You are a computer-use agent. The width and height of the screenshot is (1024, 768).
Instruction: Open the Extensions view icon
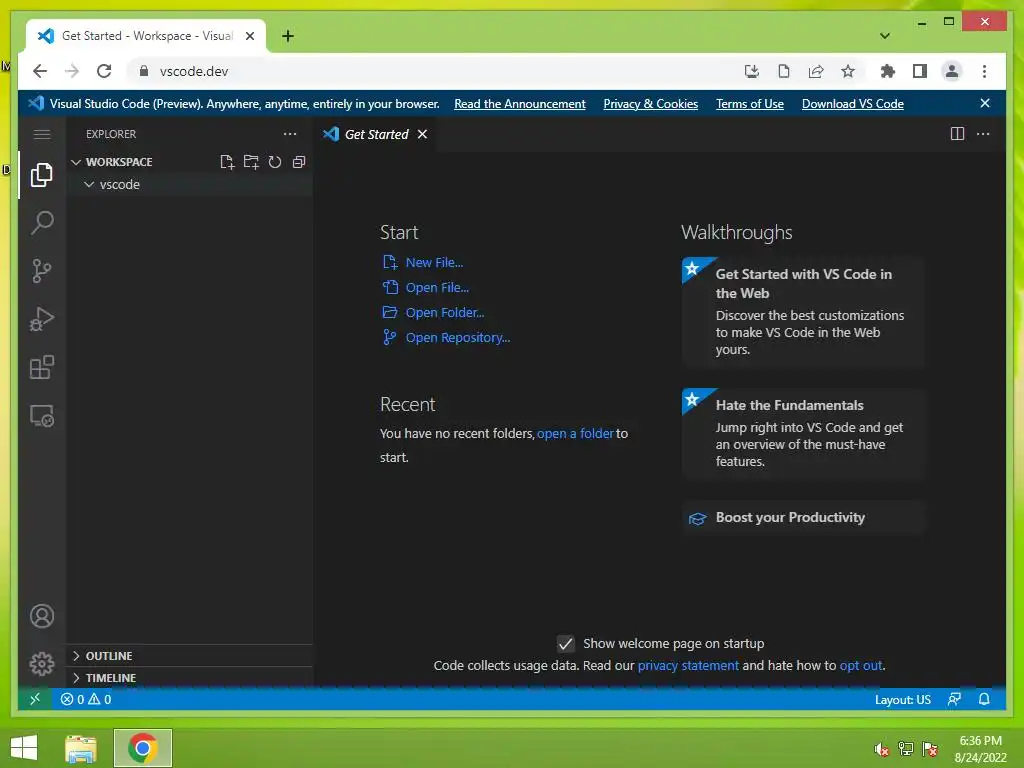point(42,367)
